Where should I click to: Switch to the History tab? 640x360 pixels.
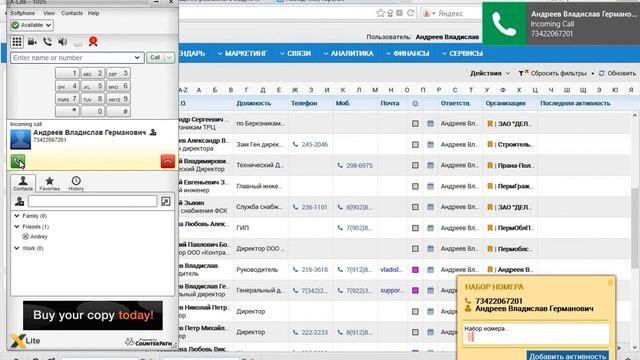pos(76,183)
